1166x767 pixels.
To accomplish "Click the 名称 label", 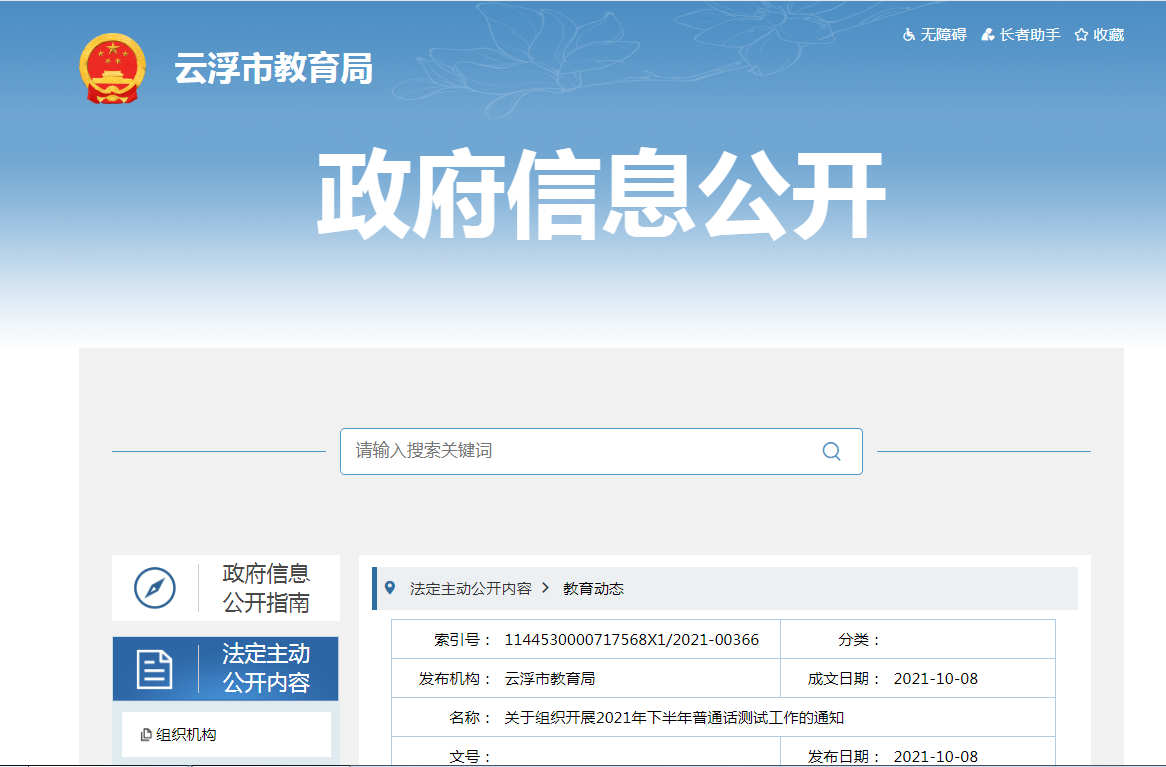I will [471, 718].
